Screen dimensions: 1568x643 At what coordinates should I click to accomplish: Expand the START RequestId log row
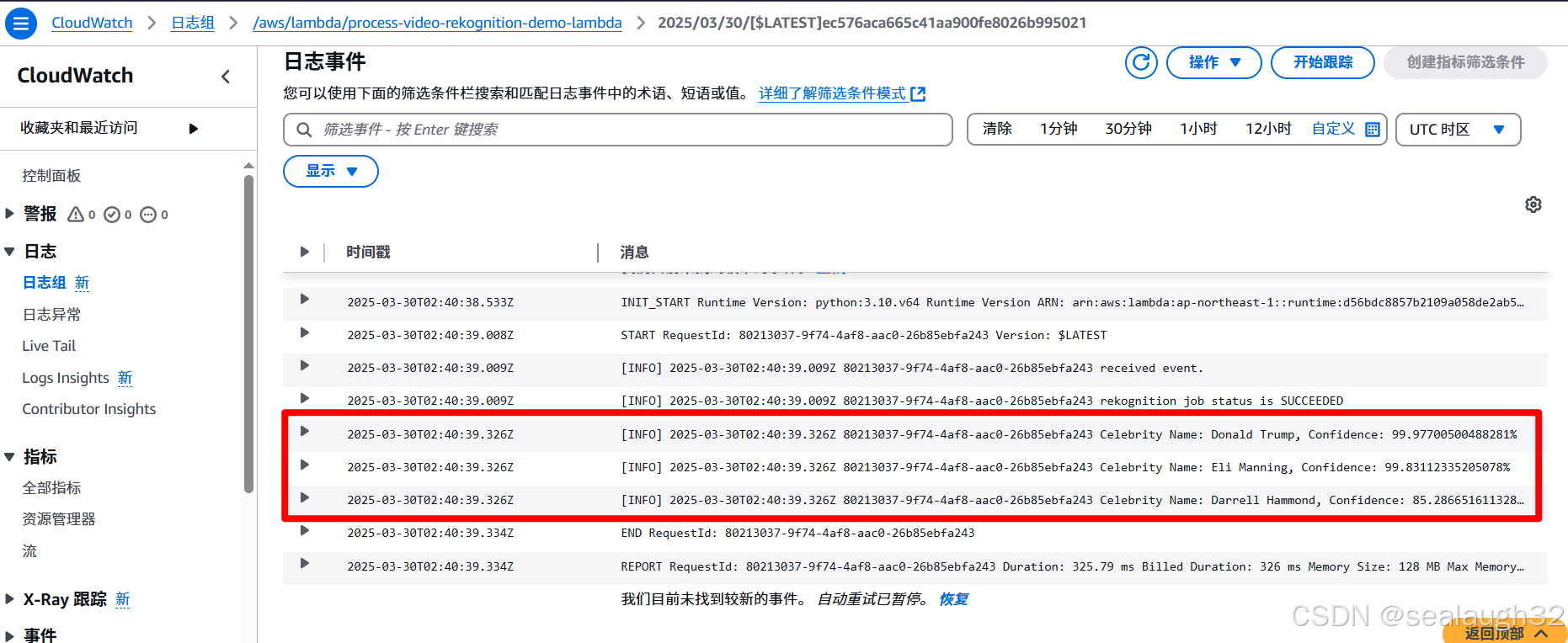click(x=304, y=332)
